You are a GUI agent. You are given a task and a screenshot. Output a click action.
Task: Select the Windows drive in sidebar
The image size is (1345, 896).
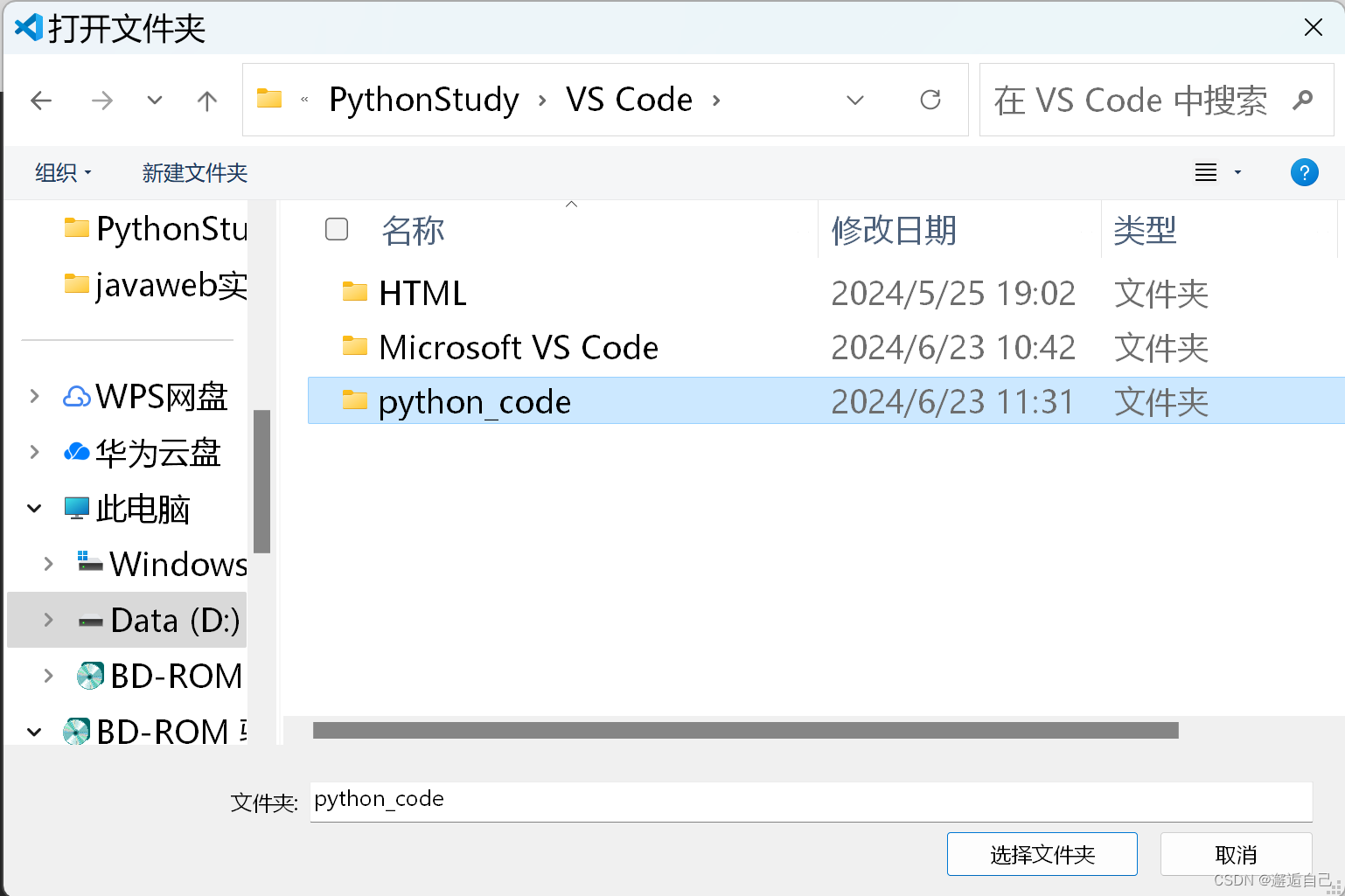[162, 564]
